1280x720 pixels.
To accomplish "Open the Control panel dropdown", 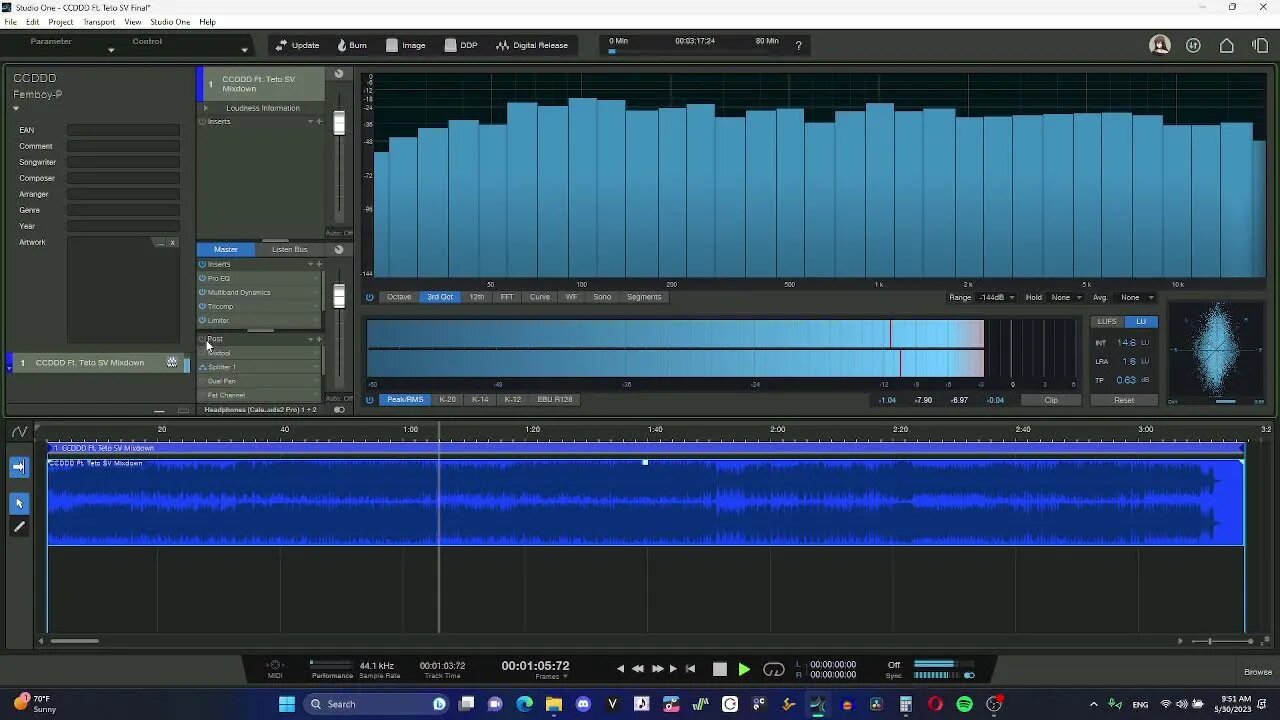I will click(x=244, y=49).
